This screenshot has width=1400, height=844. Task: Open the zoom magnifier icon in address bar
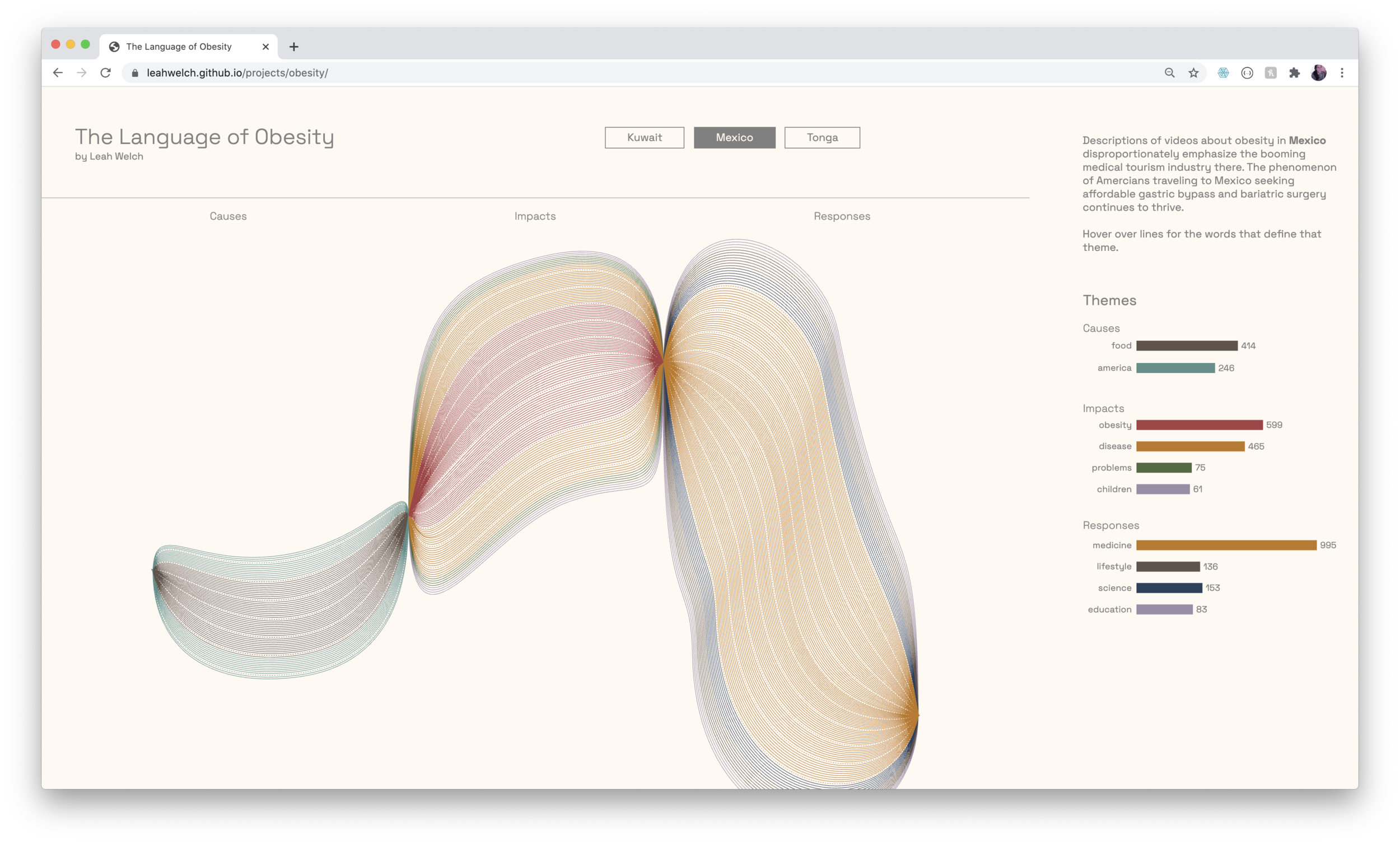coord(1169,73)
